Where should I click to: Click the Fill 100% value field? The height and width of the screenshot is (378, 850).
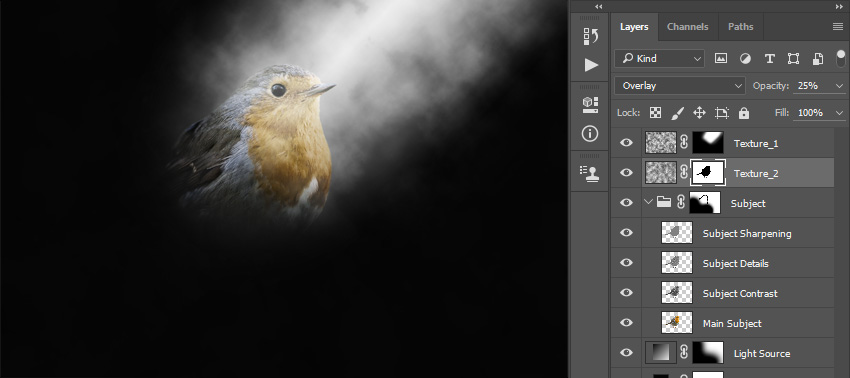813,113
